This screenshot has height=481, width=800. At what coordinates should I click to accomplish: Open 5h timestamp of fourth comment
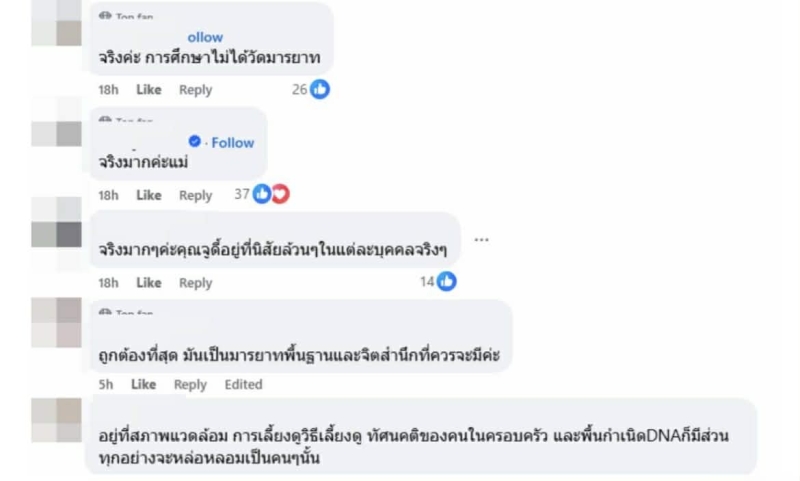[106, 384]
